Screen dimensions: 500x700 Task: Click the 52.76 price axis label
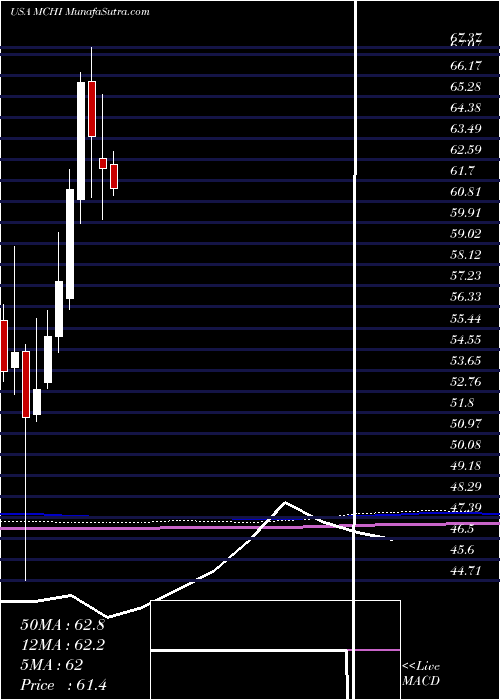click(466, 382)
